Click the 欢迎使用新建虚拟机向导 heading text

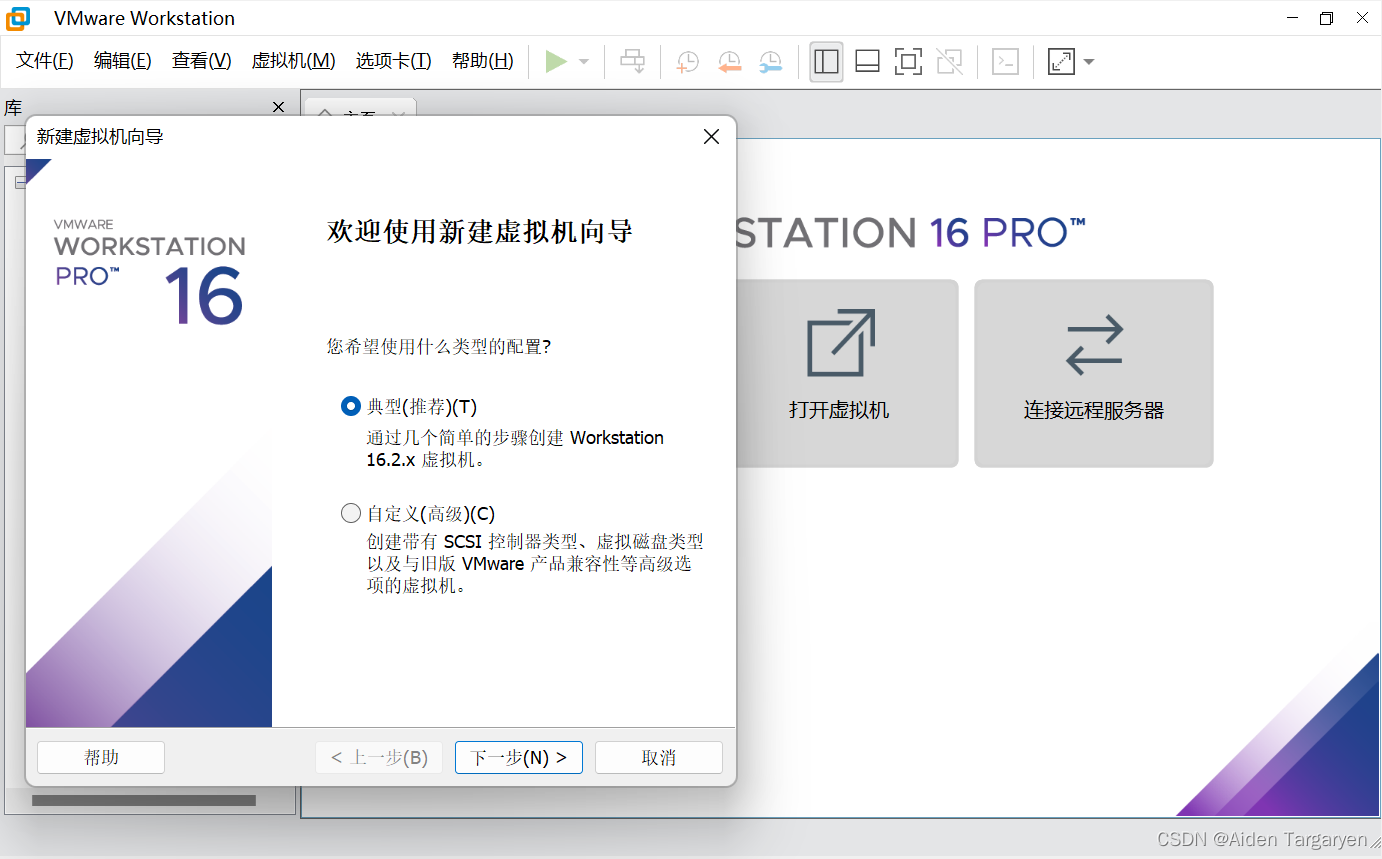pyautogui.click(x=480, y=232)
